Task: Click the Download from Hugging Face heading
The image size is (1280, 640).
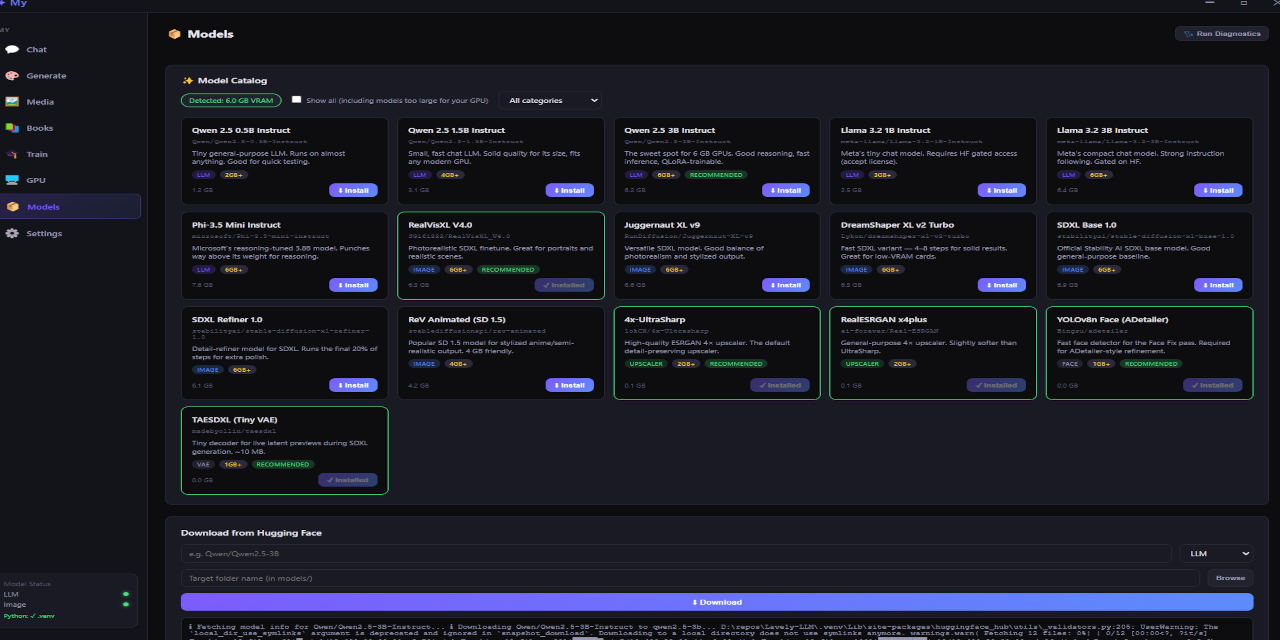Action: click(251, 533)
